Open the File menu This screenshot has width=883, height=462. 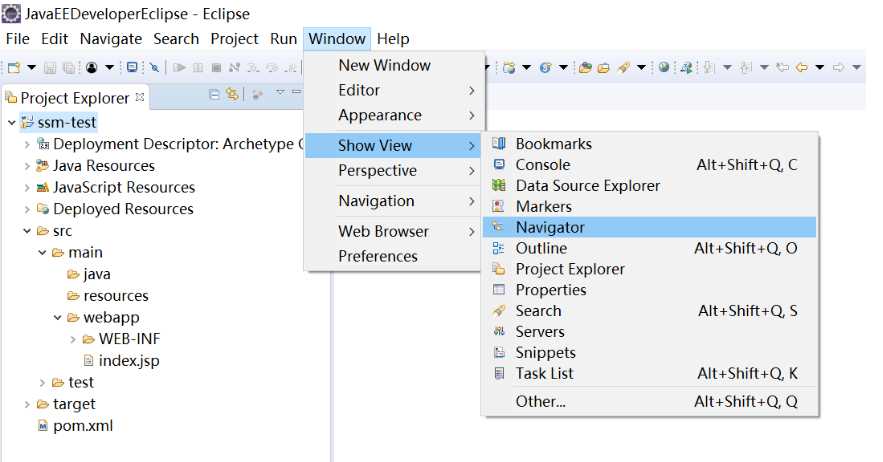pyautogui.click(x=17, y=39)
